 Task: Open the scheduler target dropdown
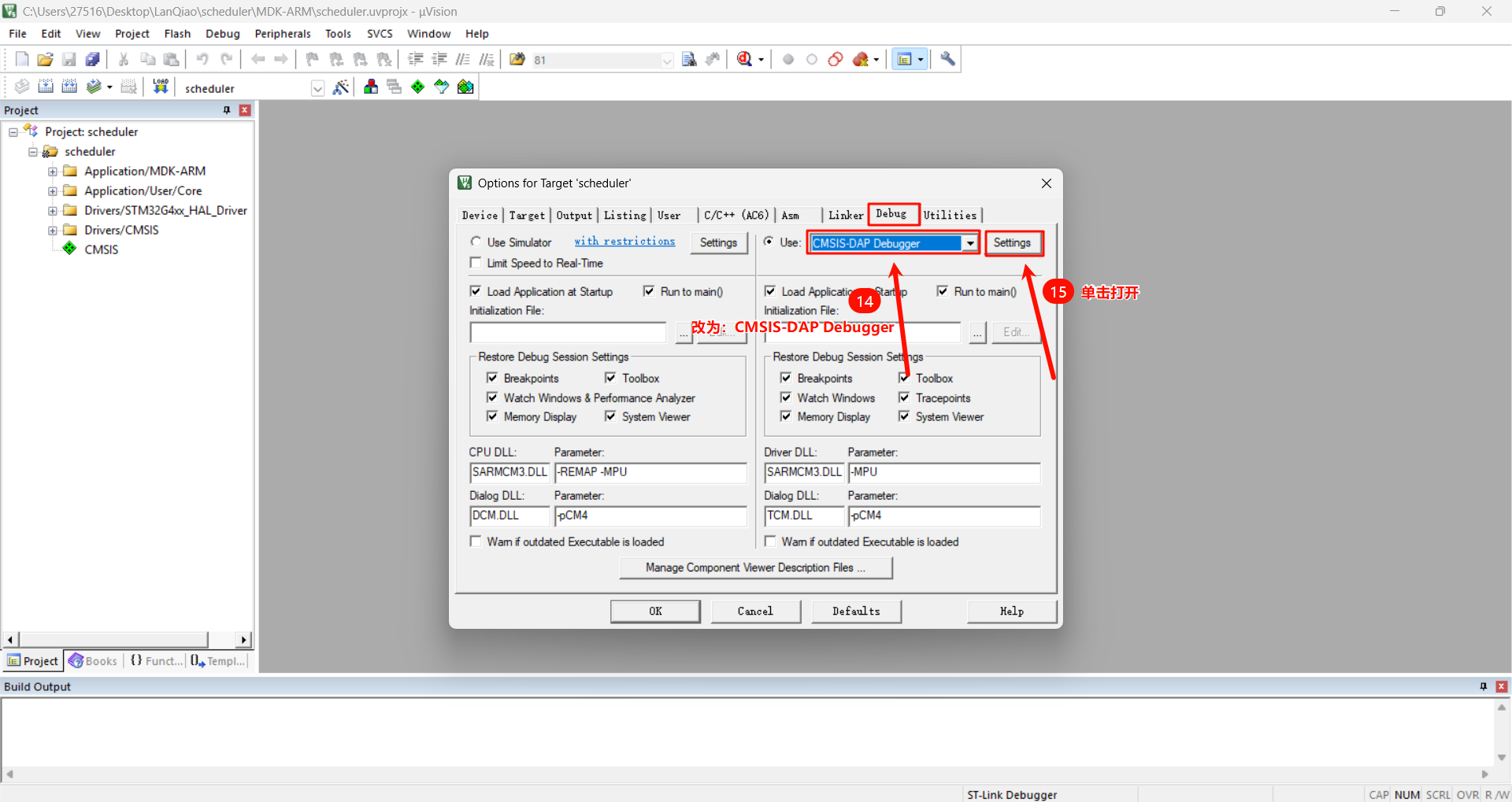(x=317, y=88)
